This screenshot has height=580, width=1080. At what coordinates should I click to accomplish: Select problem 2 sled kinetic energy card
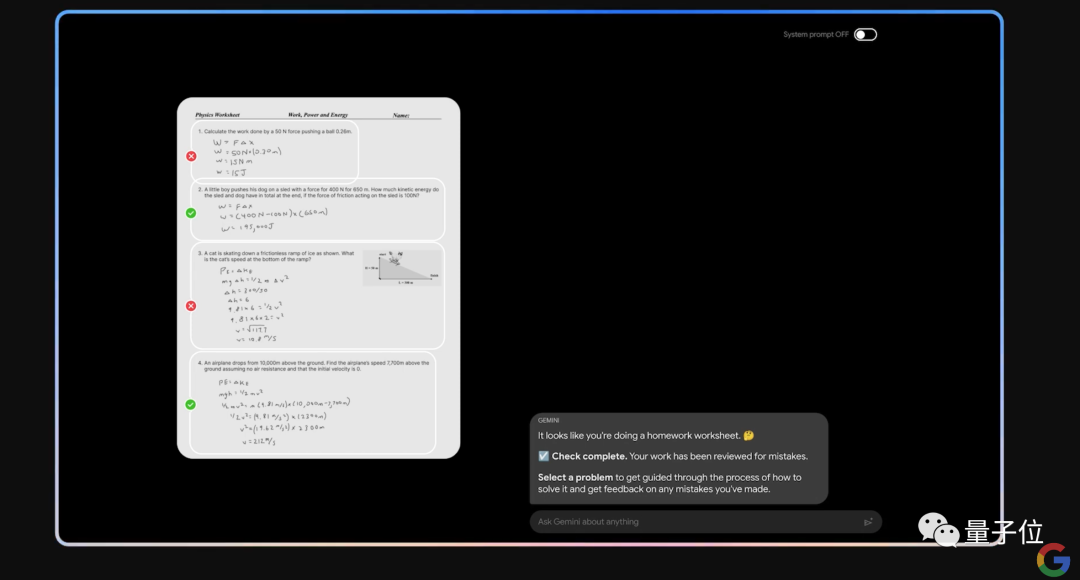[318, 210]
